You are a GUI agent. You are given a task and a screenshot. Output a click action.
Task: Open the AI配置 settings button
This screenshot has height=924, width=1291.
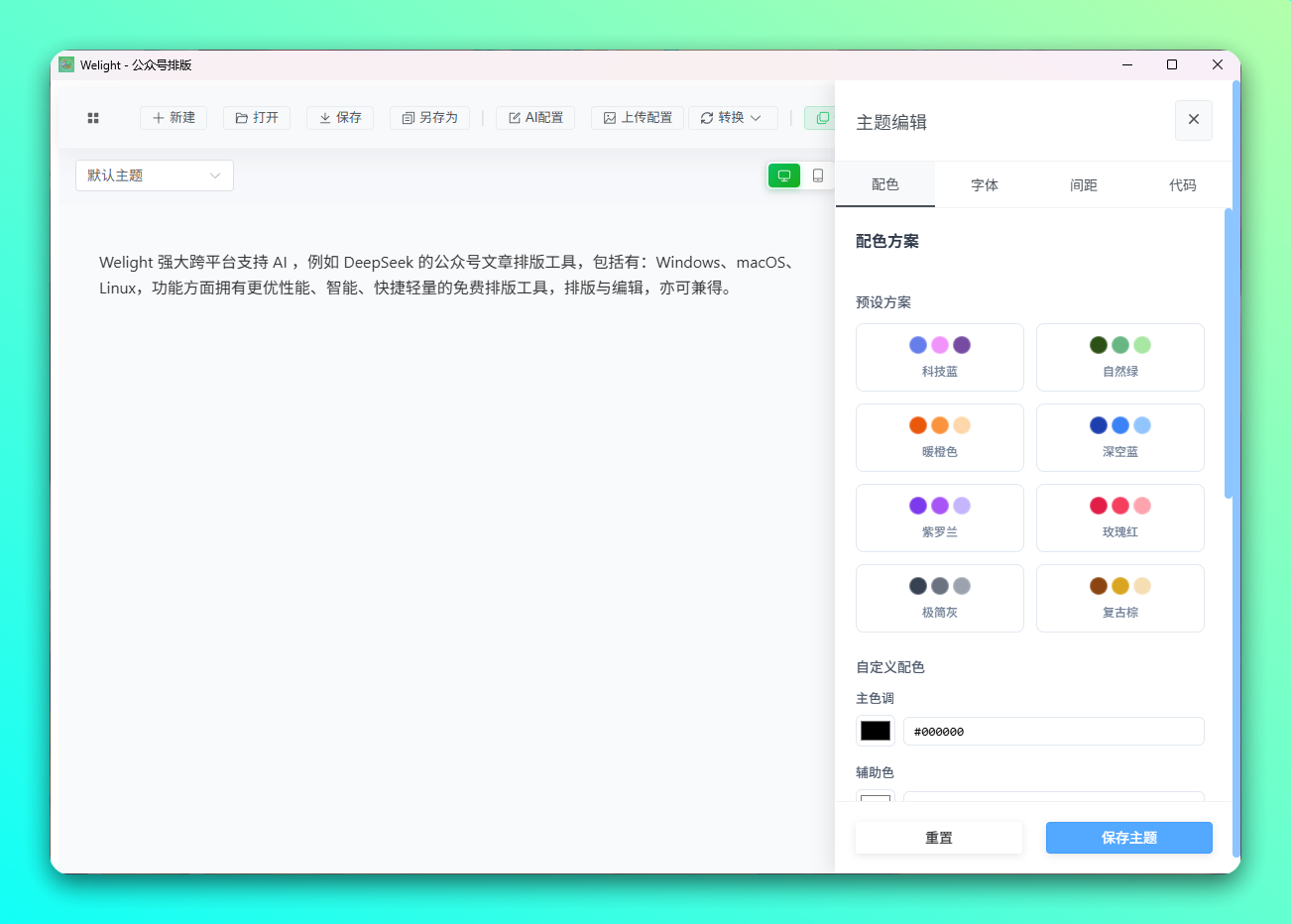point(535,118)
